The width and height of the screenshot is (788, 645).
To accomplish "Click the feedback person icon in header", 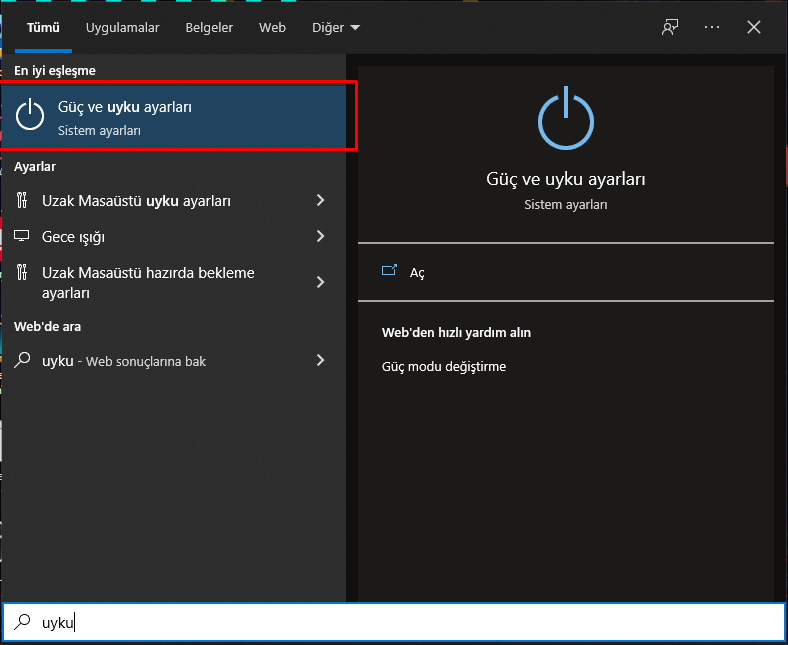I will pos(670,27).
